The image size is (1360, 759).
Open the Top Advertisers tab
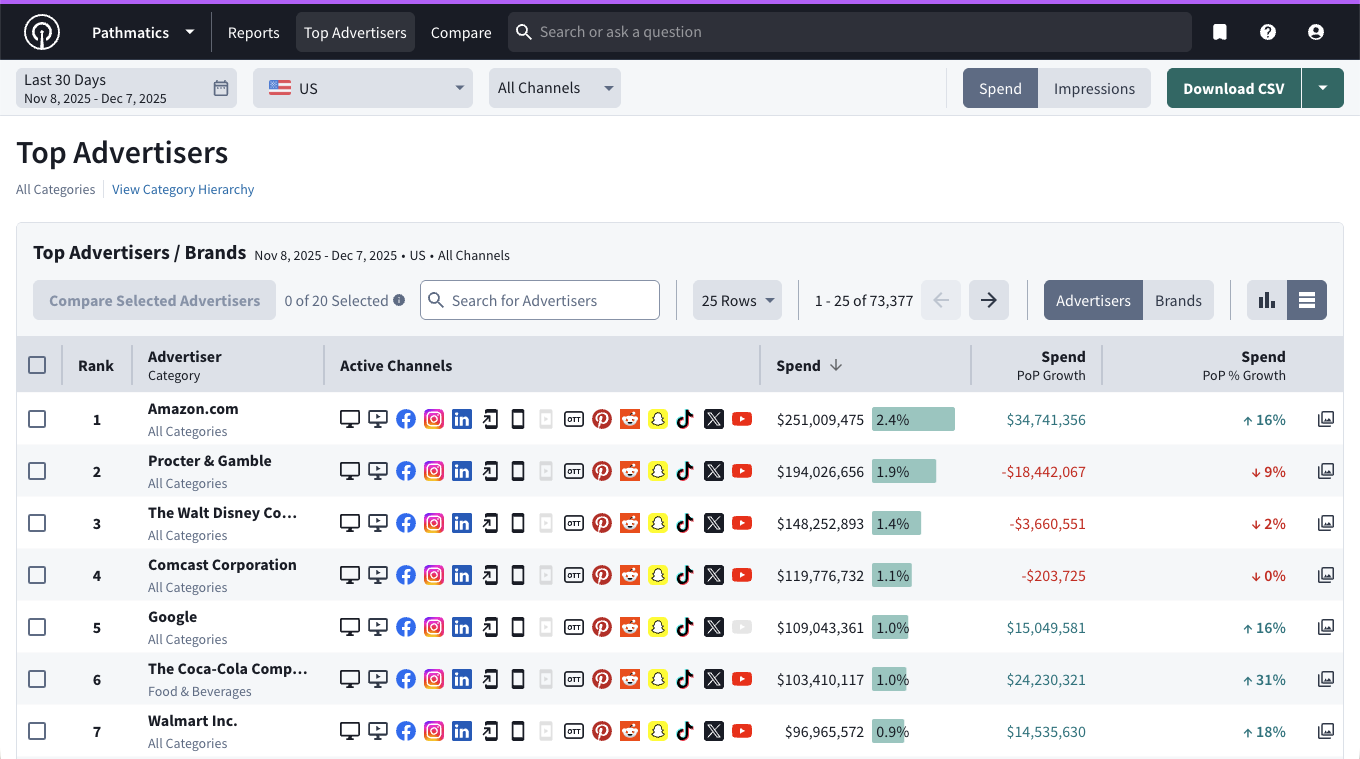pos(355,32)
